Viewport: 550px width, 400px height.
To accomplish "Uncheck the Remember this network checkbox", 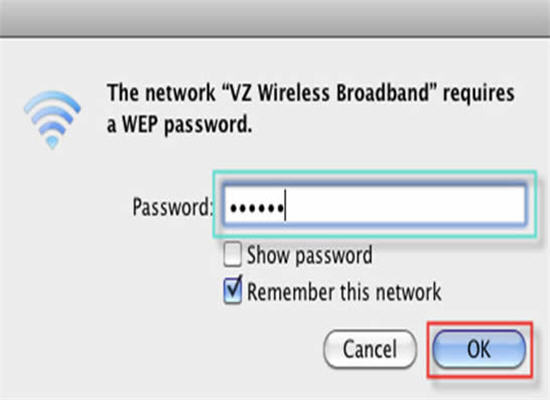I will tap(232, 290).
